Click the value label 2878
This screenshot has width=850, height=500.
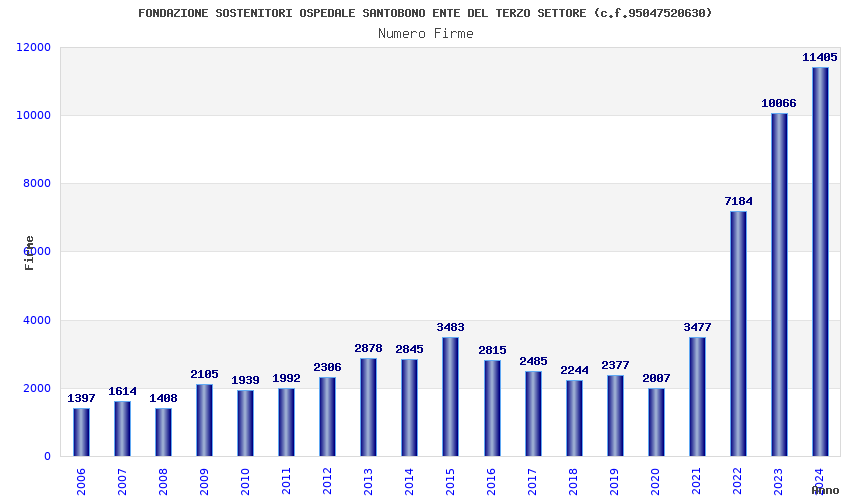(369, 348)
